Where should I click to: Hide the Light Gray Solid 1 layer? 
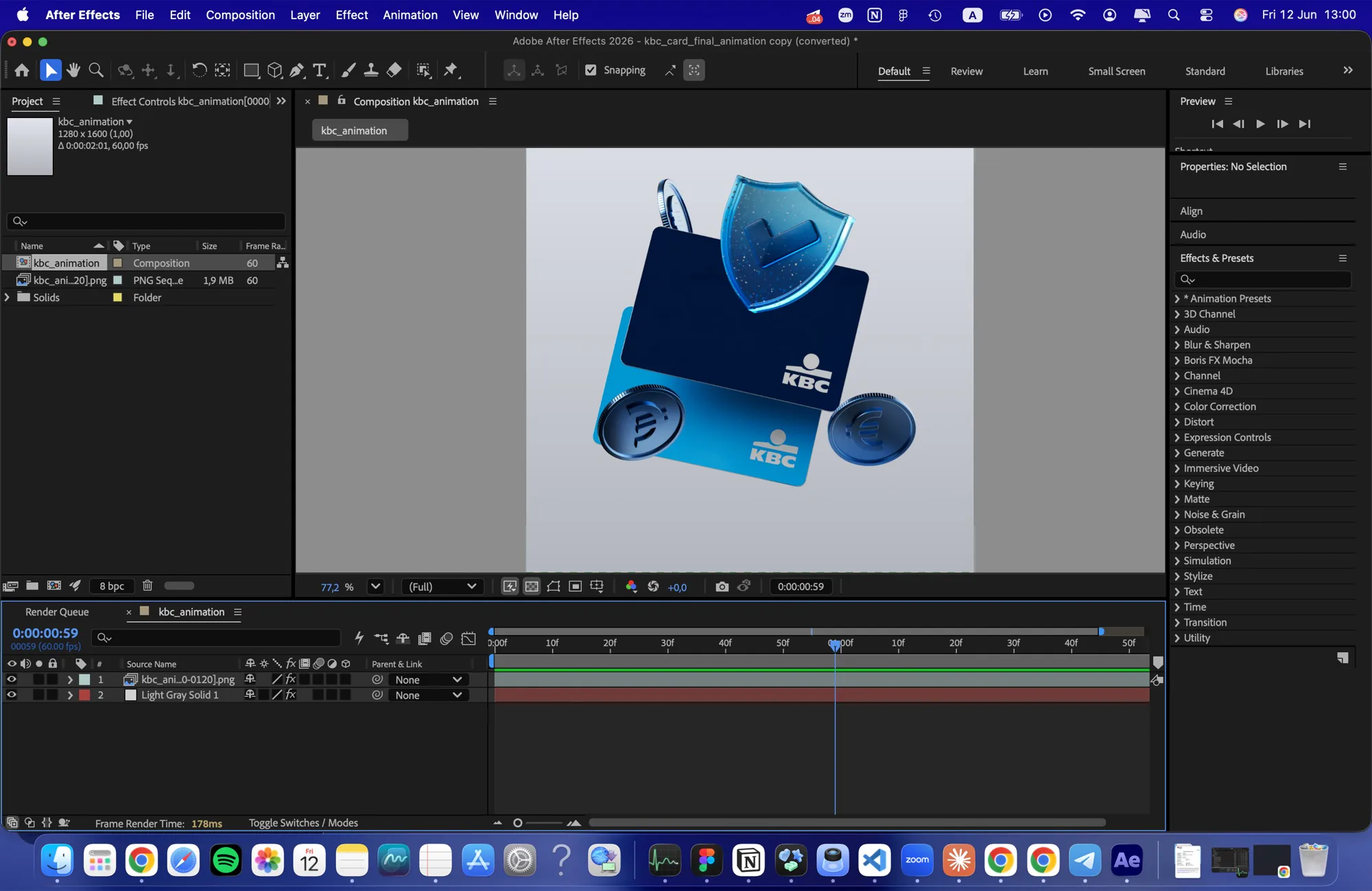click(12, 695)
